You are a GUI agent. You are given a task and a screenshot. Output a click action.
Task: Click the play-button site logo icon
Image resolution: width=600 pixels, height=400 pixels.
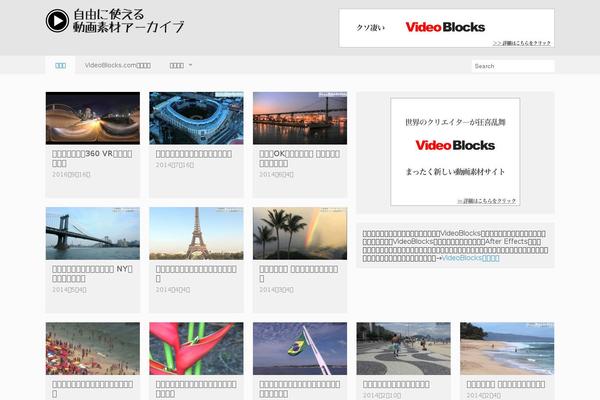click(x=57, y=21)
